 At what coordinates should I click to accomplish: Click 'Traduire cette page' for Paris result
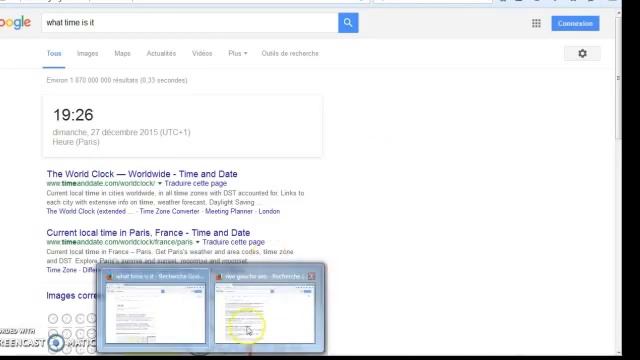coord(233,242)
